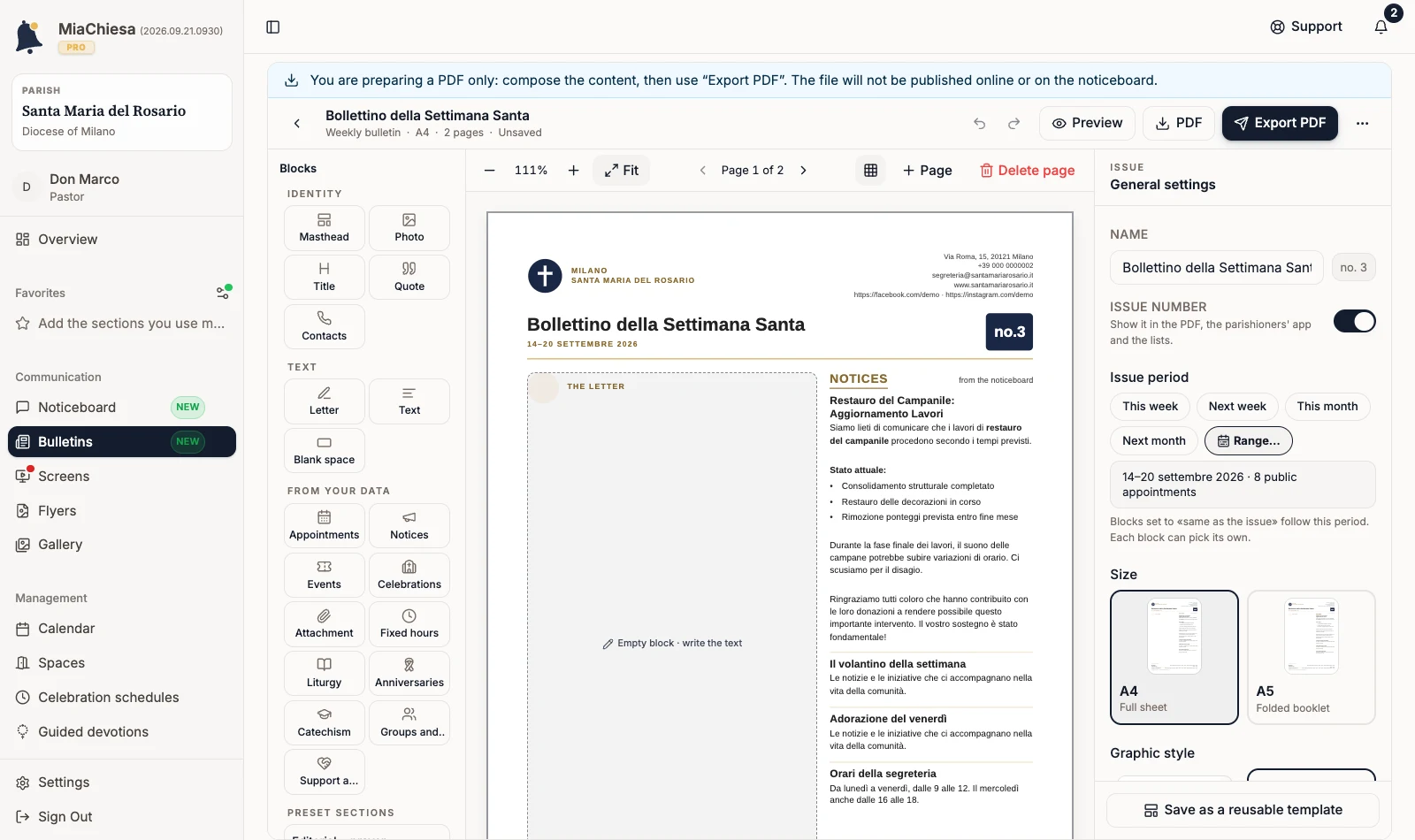The image size is (1415, 840).
Task: Add a new Page
Action: [927, 171]
